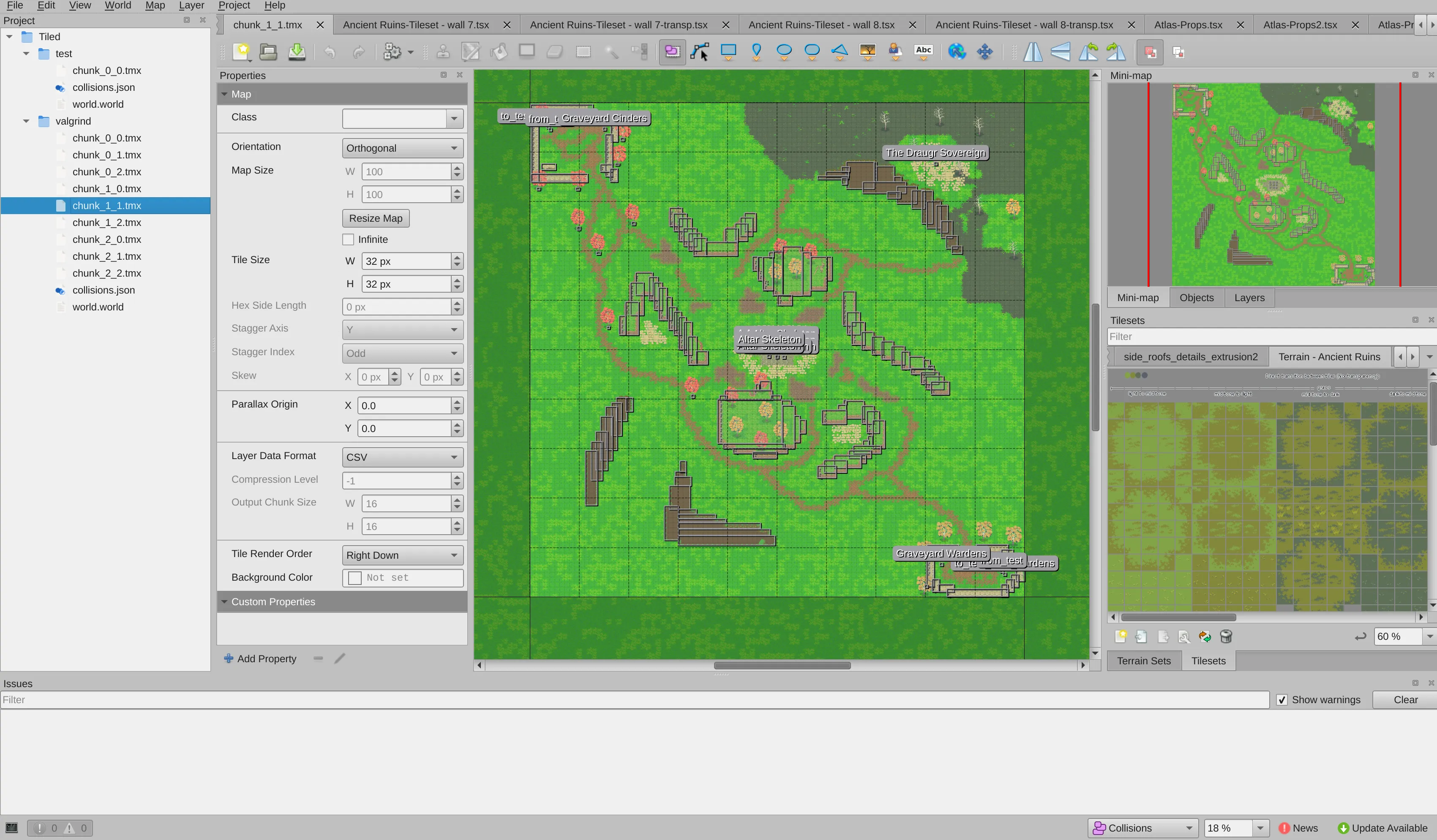Flip the stamp horizontally
This screenshot has width=1437, height=840.
(1034, 52)
